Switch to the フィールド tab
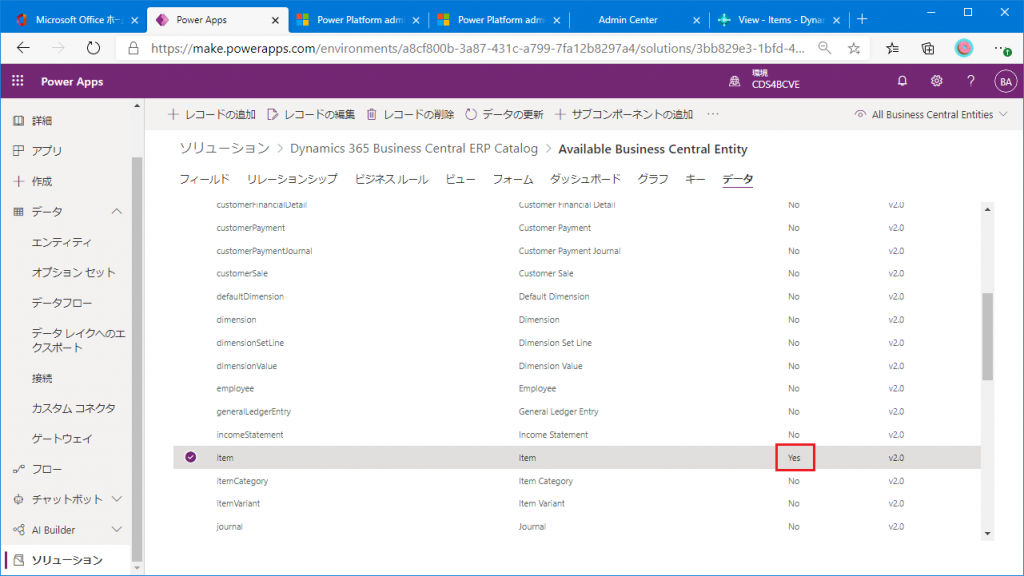1024x576 pixels. point(204,179)
